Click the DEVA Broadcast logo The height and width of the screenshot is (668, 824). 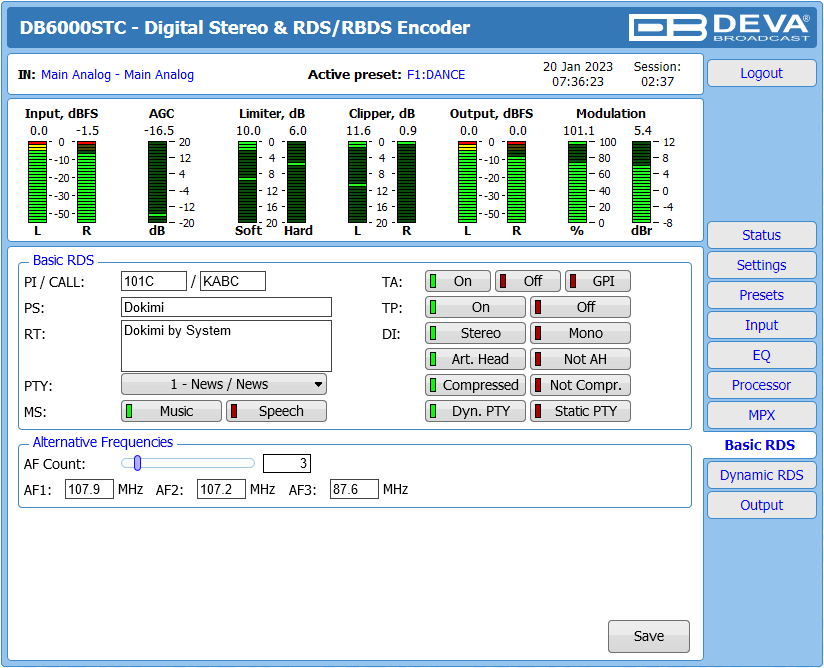(x=719, y=28)
